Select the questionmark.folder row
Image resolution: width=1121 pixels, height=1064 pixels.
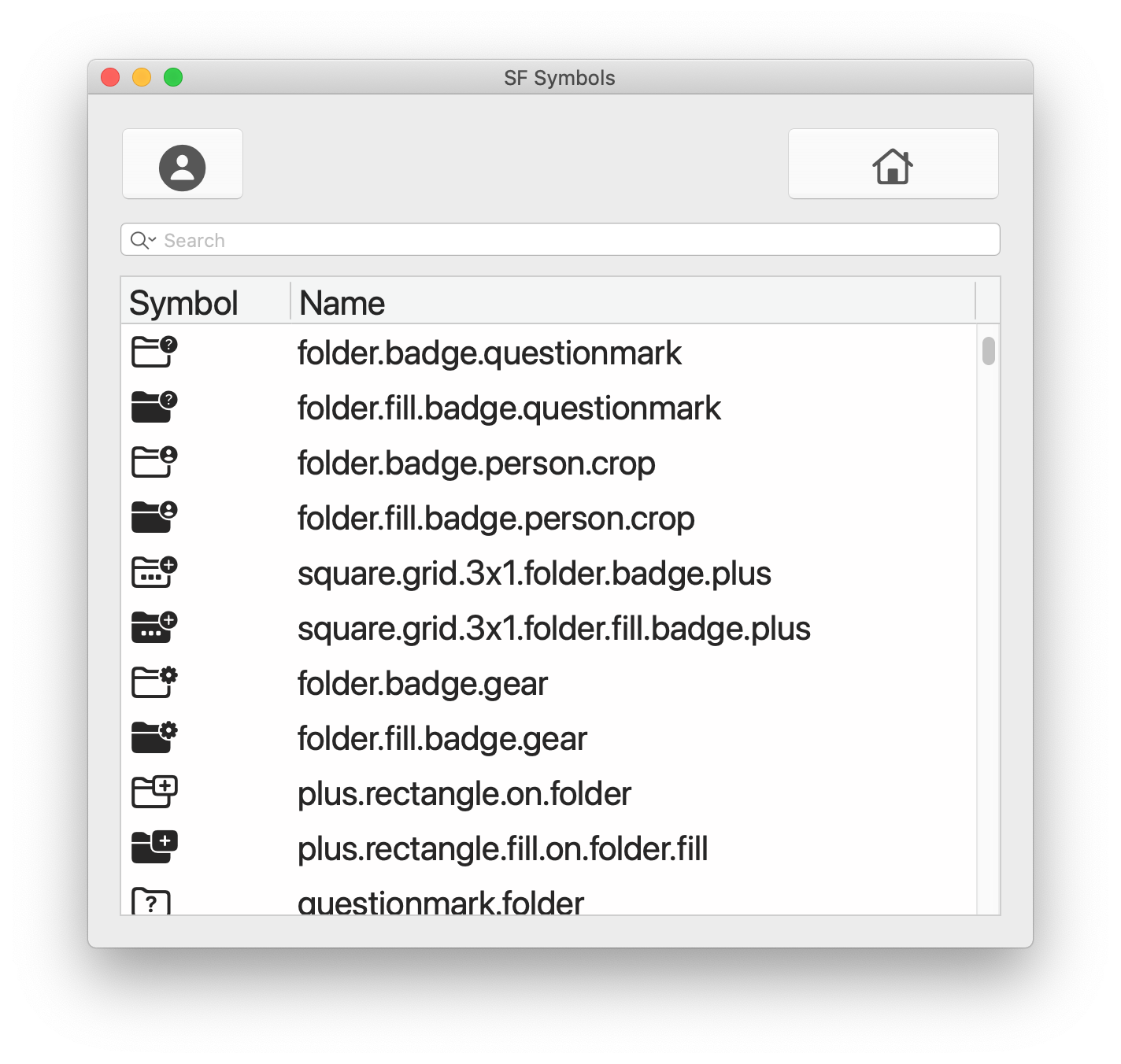point(549,901)
